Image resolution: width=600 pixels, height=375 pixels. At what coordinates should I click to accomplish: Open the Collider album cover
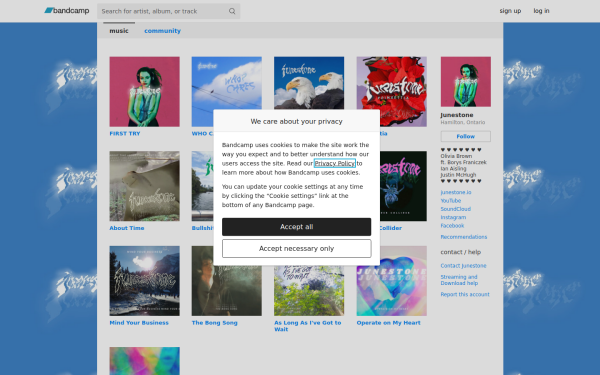(x=403, y=186)
